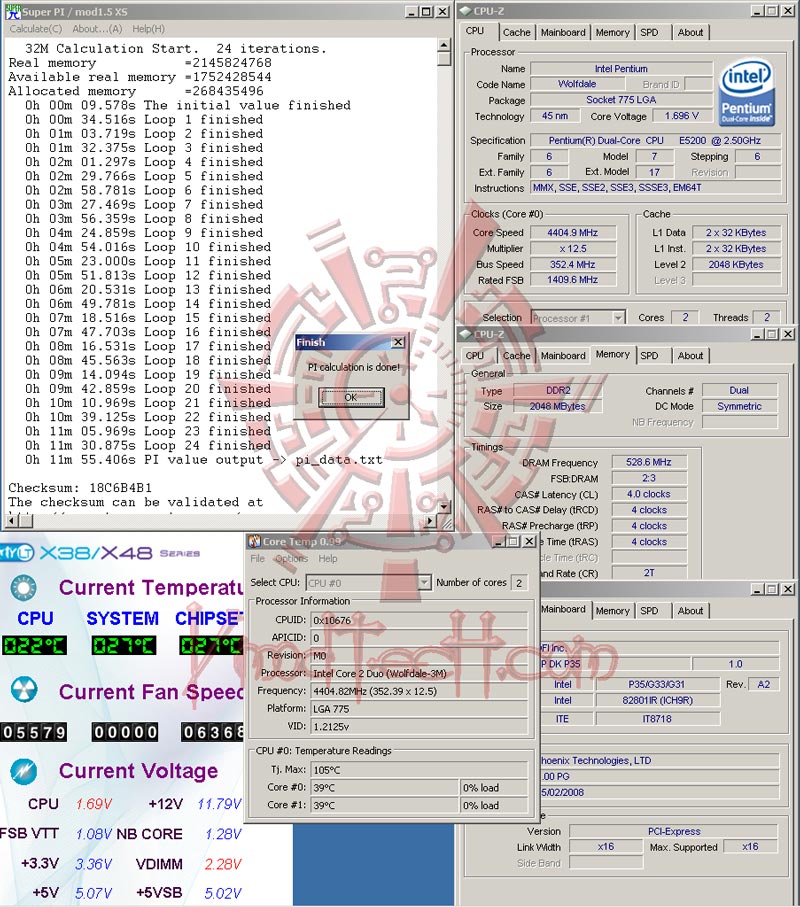Click the PCI-Express version field
800x907 pixels.
tap(674, 831)
